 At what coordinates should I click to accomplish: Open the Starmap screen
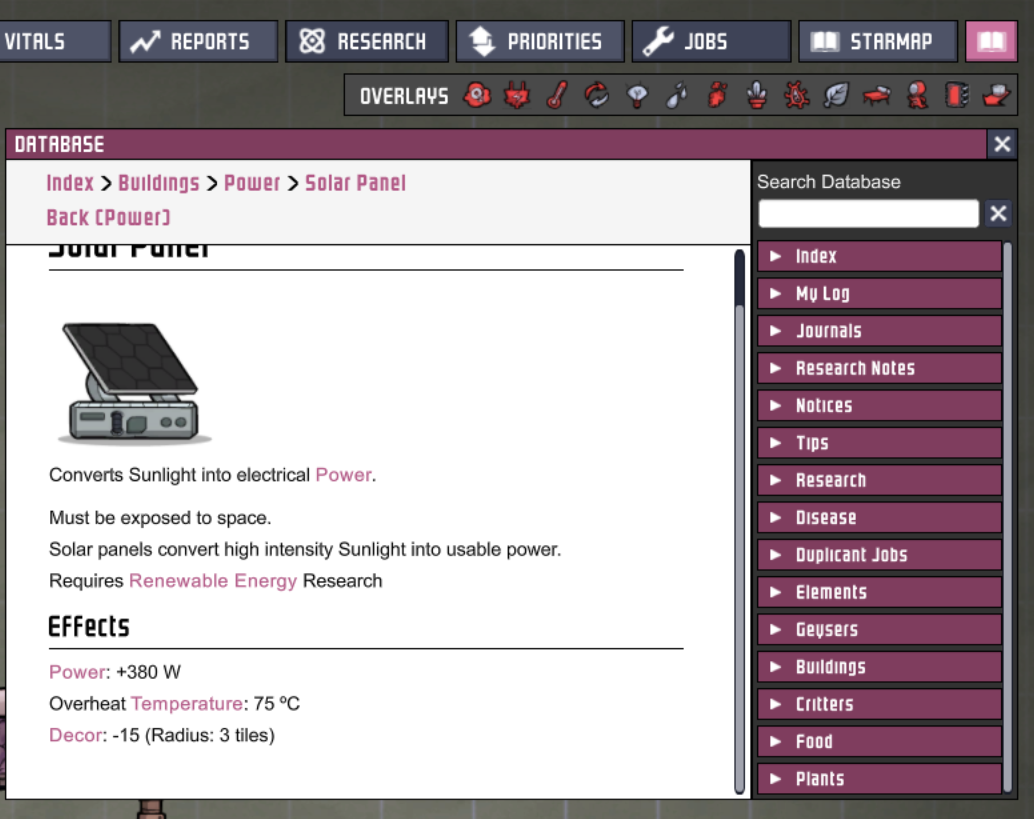[x=877, y=42]
